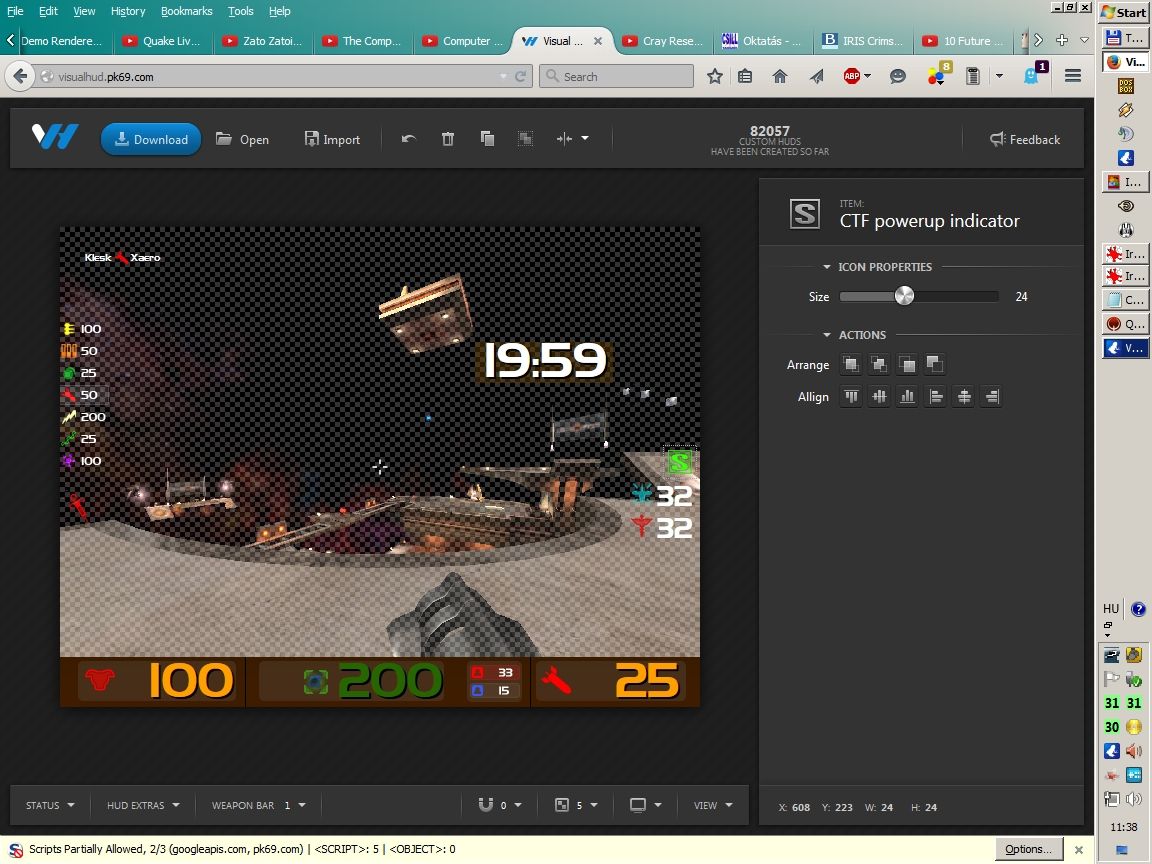Click the volume speaker tray icon
Screen dimensions: 1152x864
tap(1134, 799)
